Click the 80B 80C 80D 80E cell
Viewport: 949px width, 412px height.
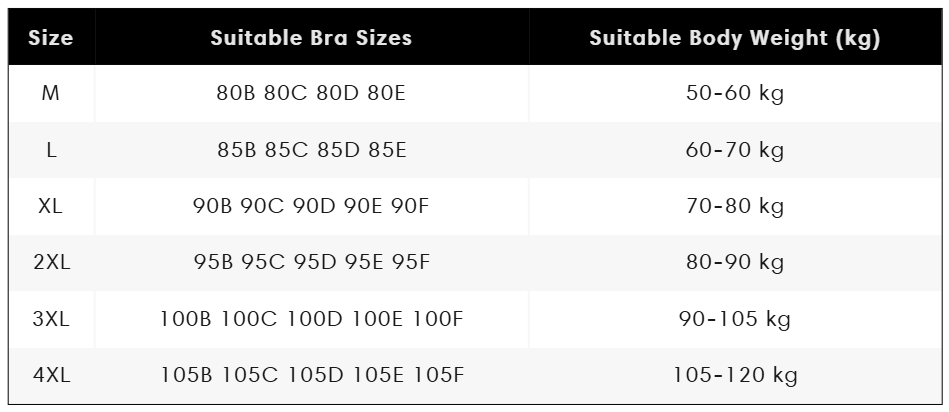click(x=312, y=93)
